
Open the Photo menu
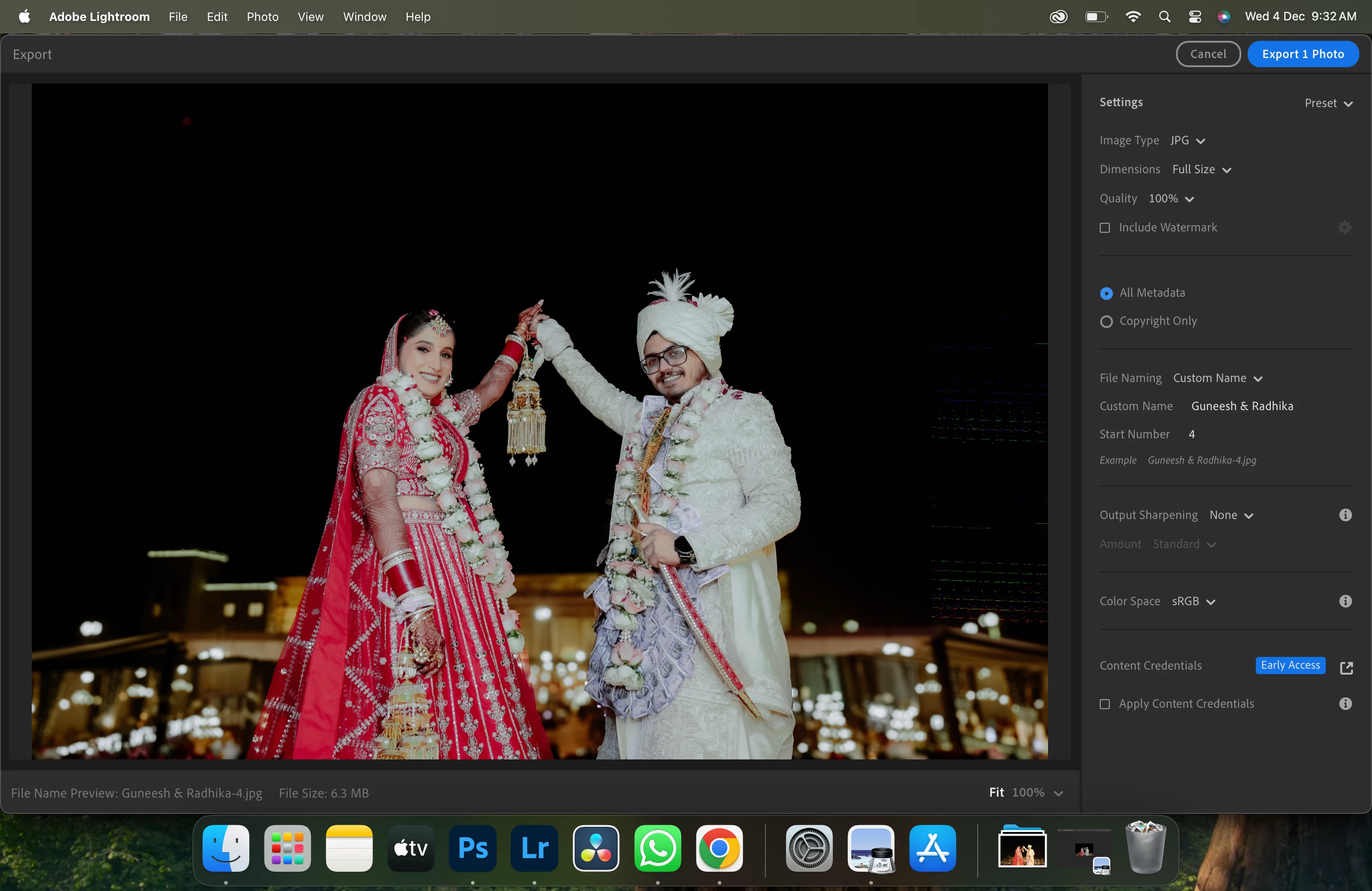[x=262, y=17]
